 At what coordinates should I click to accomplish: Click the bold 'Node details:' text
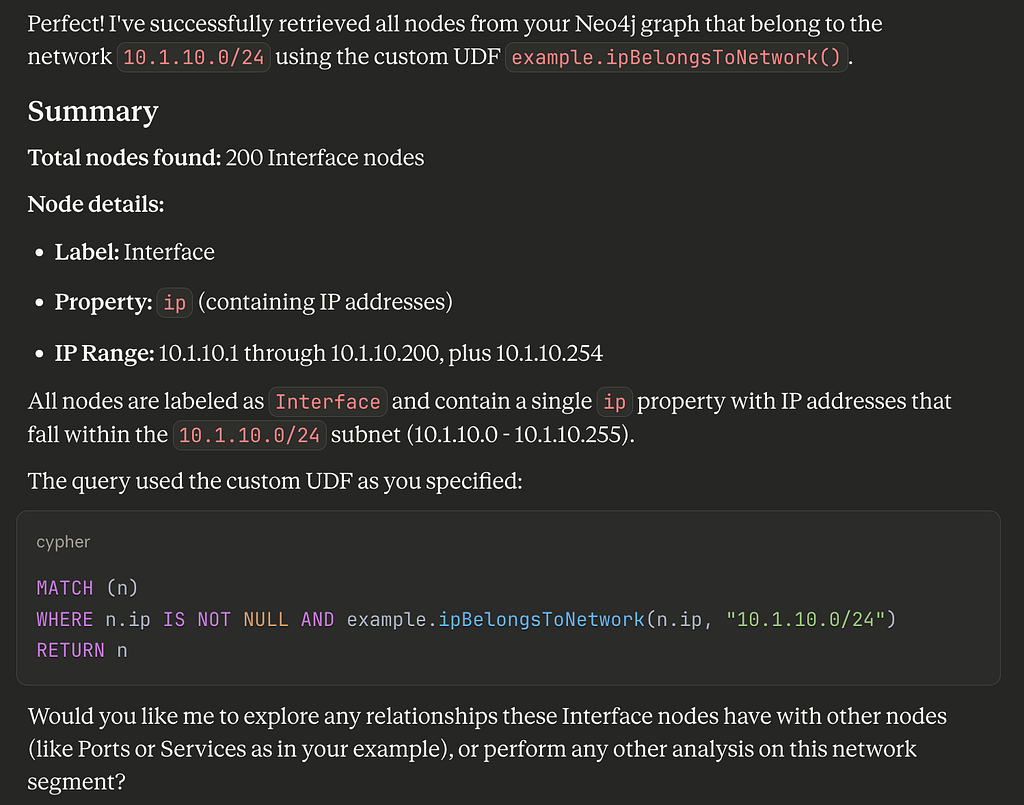95,204
